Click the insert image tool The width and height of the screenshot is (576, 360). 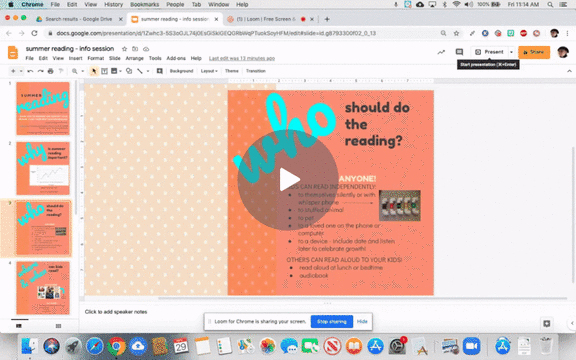(x=114, y=71)
